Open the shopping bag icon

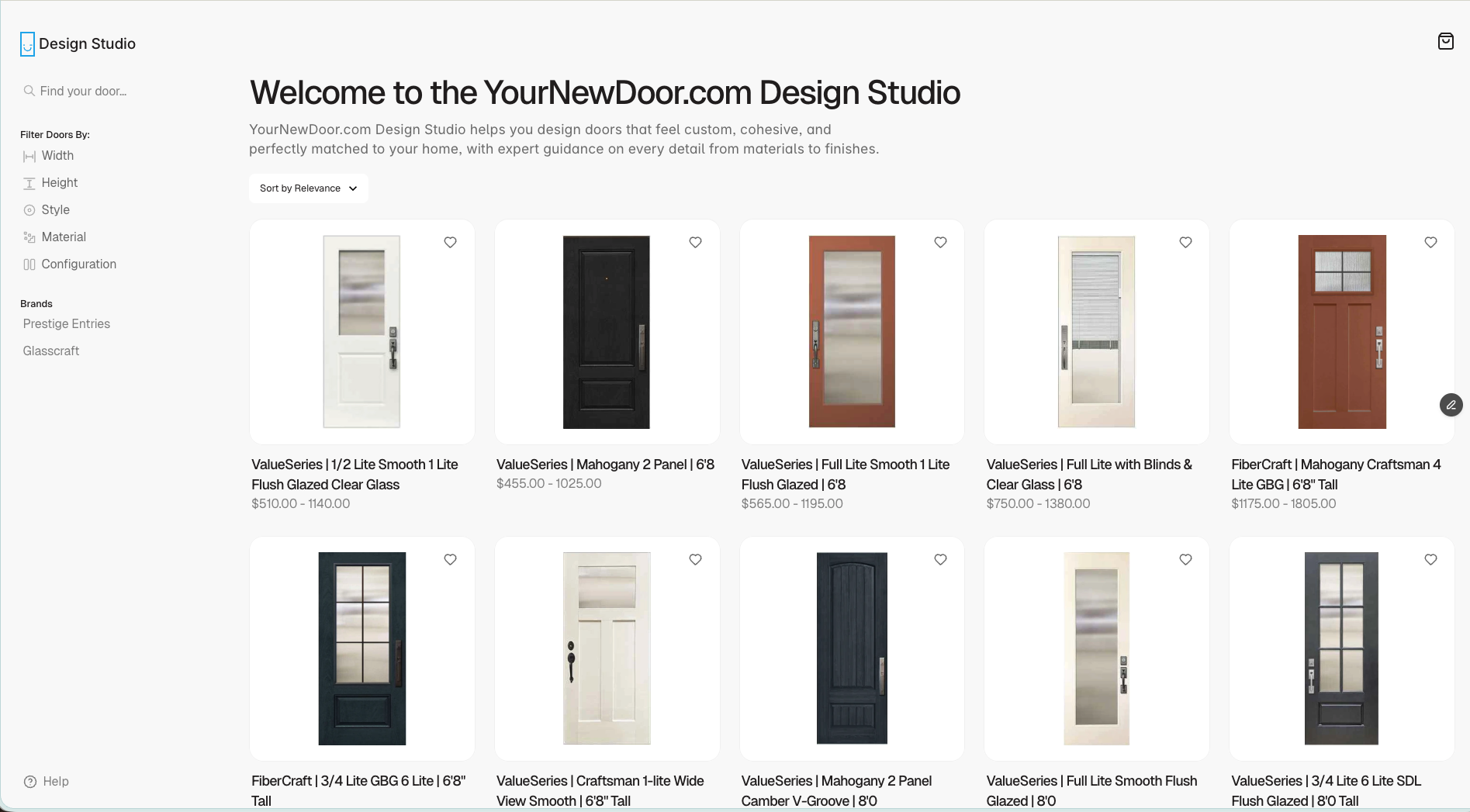[1445, 41]
